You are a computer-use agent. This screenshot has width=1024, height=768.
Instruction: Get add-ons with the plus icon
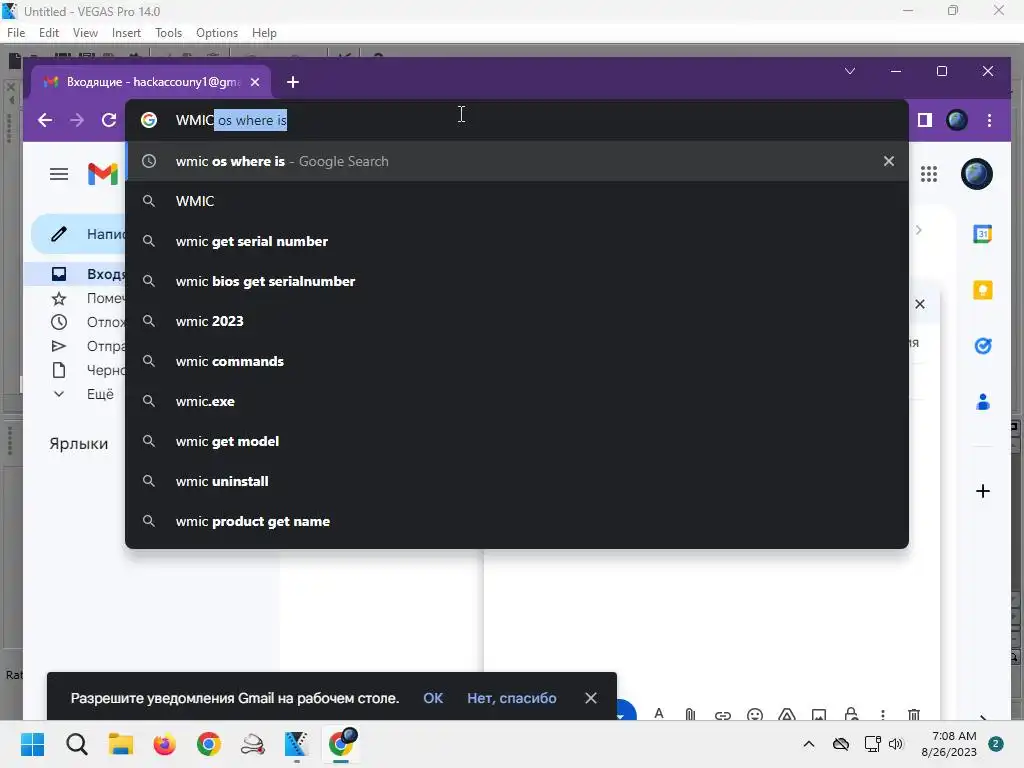(x=982, y=491)
